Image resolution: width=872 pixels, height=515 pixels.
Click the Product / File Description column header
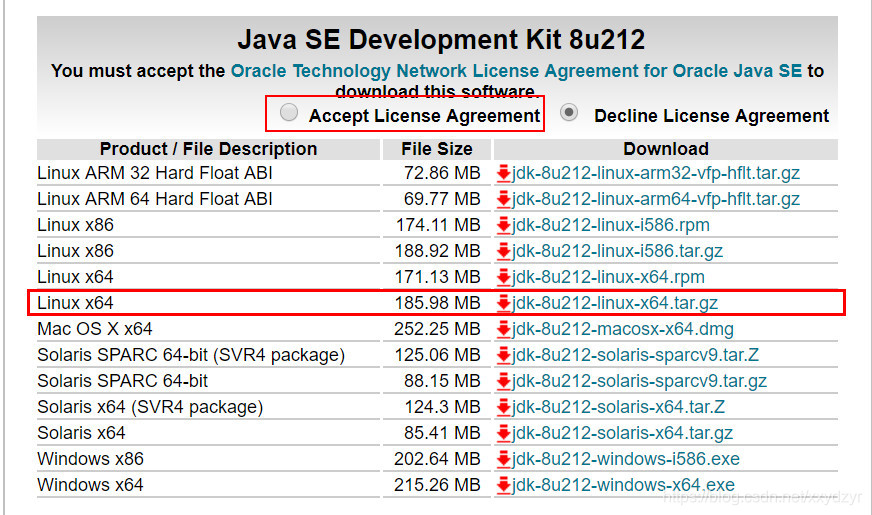[209, 149]
